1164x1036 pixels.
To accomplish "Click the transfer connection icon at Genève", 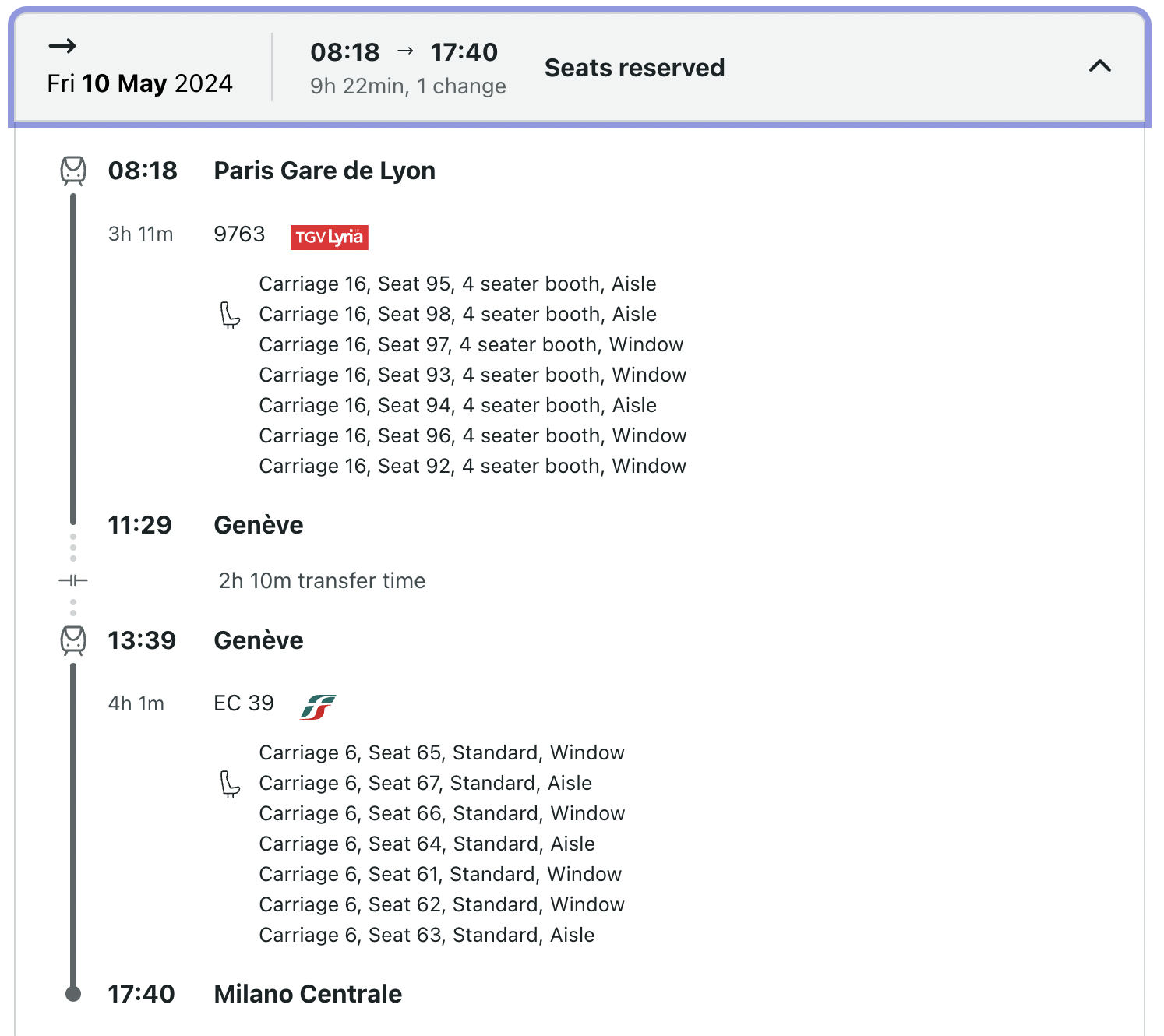I will pos(73,580).
